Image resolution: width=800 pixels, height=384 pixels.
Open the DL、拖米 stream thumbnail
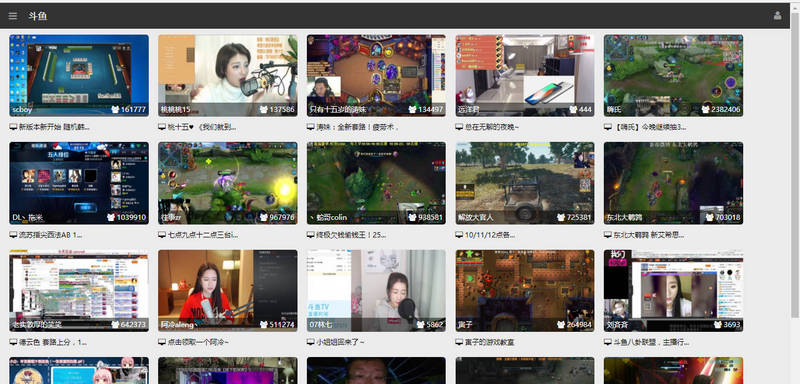point(79,183)
